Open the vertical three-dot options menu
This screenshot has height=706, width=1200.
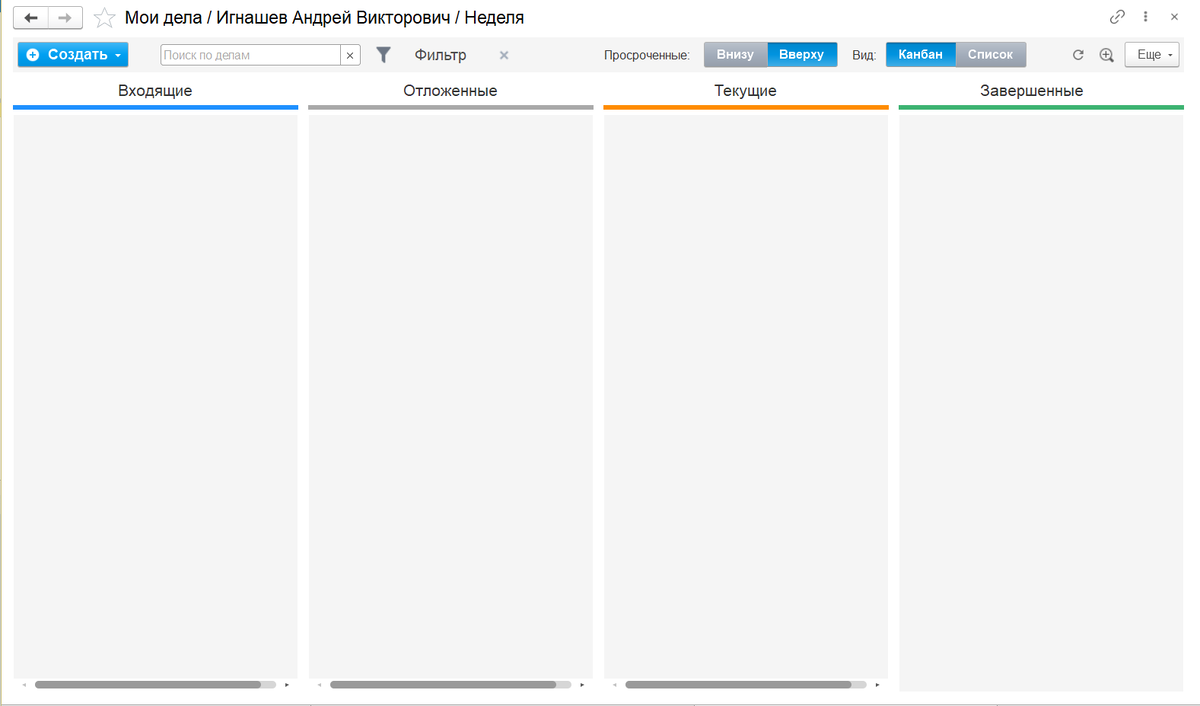(x=1146, y=17)
